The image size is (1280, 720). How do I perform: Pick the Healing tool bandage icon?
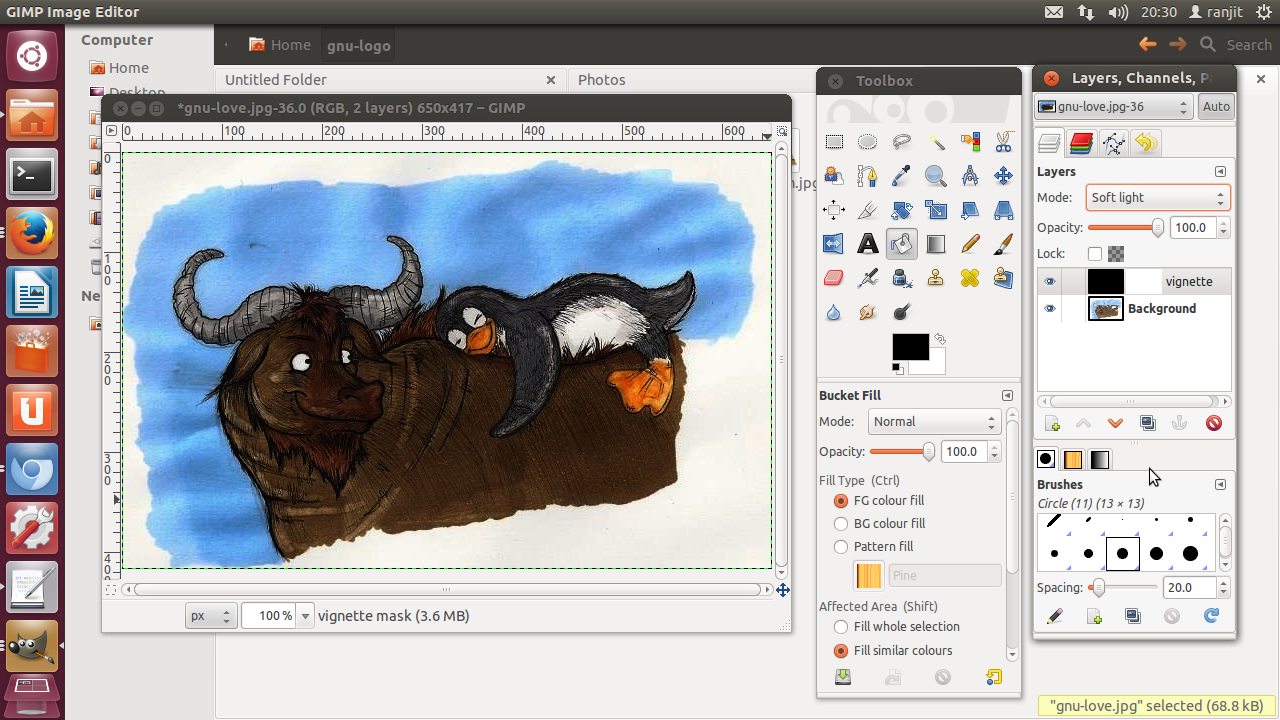point(970,277)
